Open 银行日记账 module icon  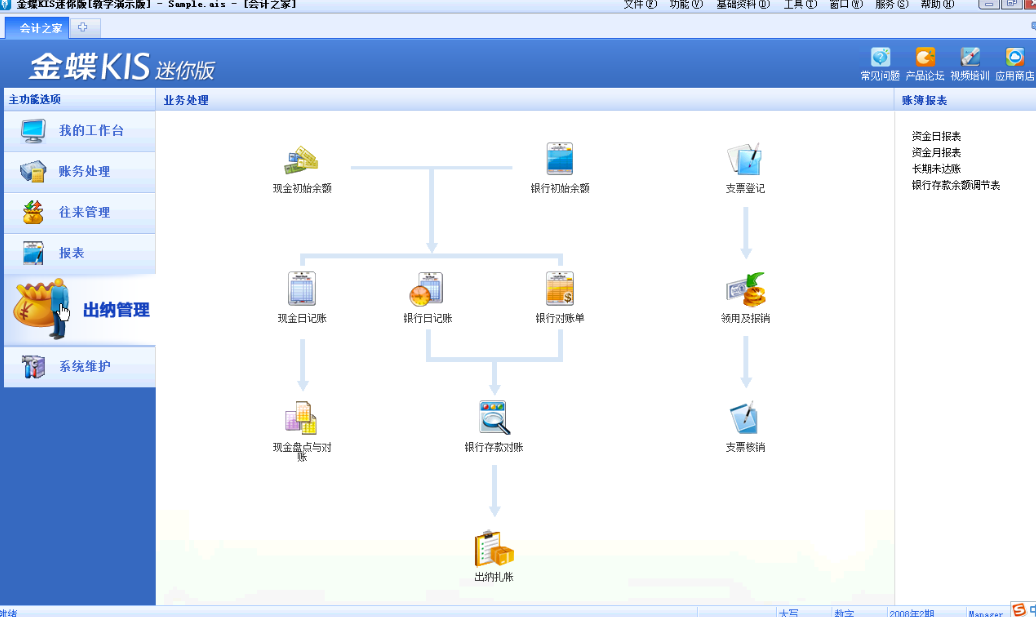click(427, 289)
